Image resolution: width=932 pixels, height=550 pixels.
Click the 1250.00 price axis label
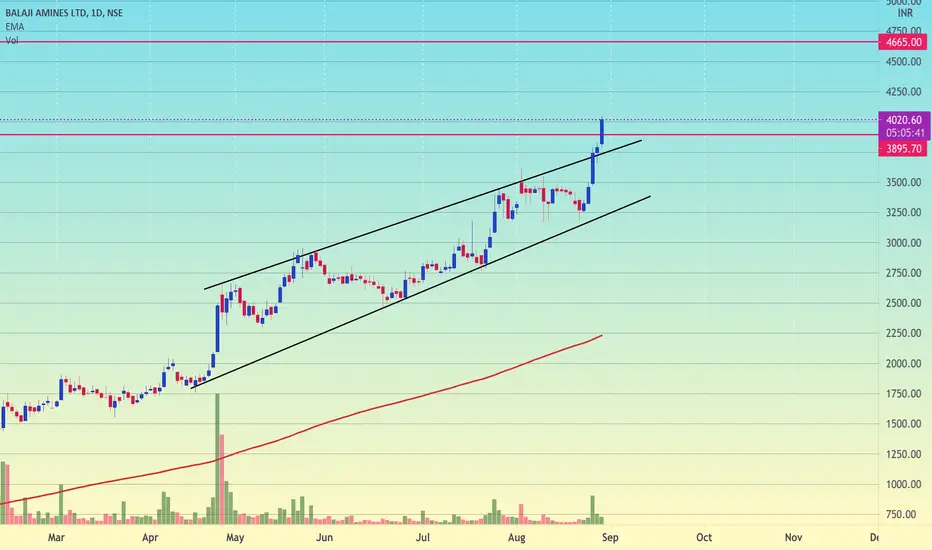[x=903, y=454]
